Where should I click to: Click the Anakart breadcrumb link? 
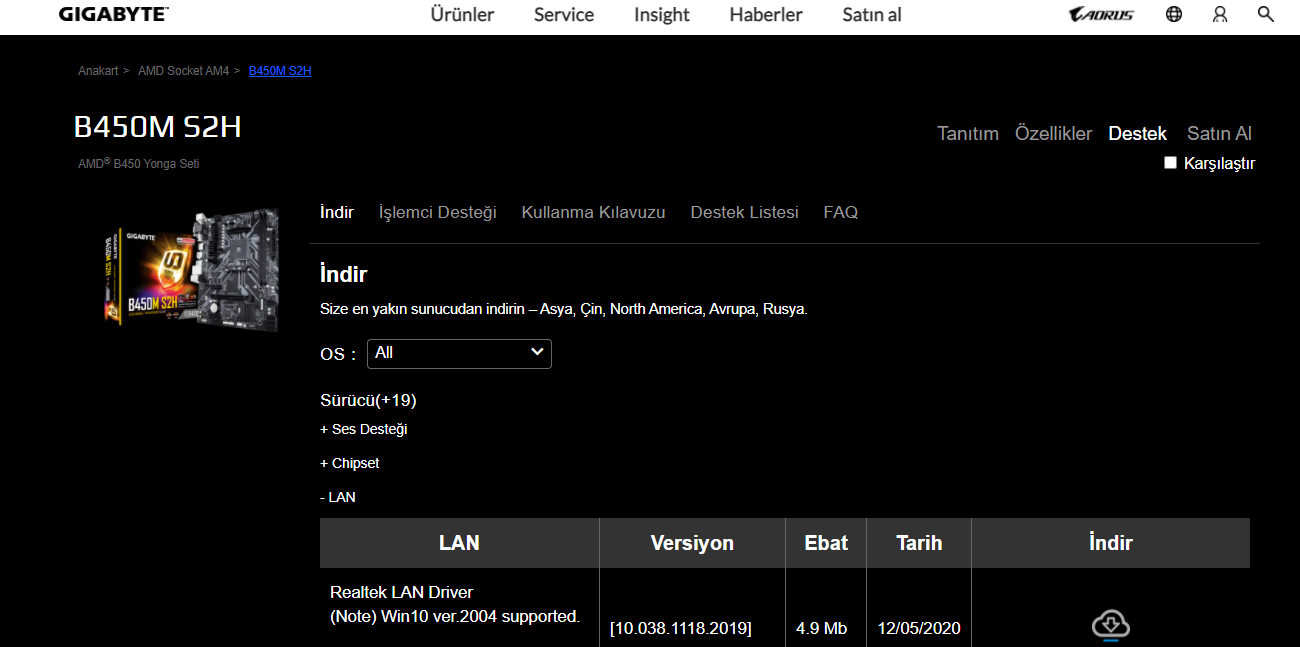click(x=98, y=71)
